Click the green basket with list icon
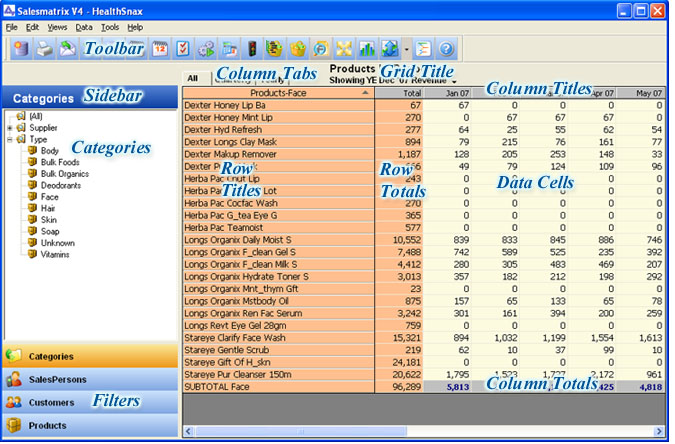The width and height of the screenshot is (675, 444). 274,49
